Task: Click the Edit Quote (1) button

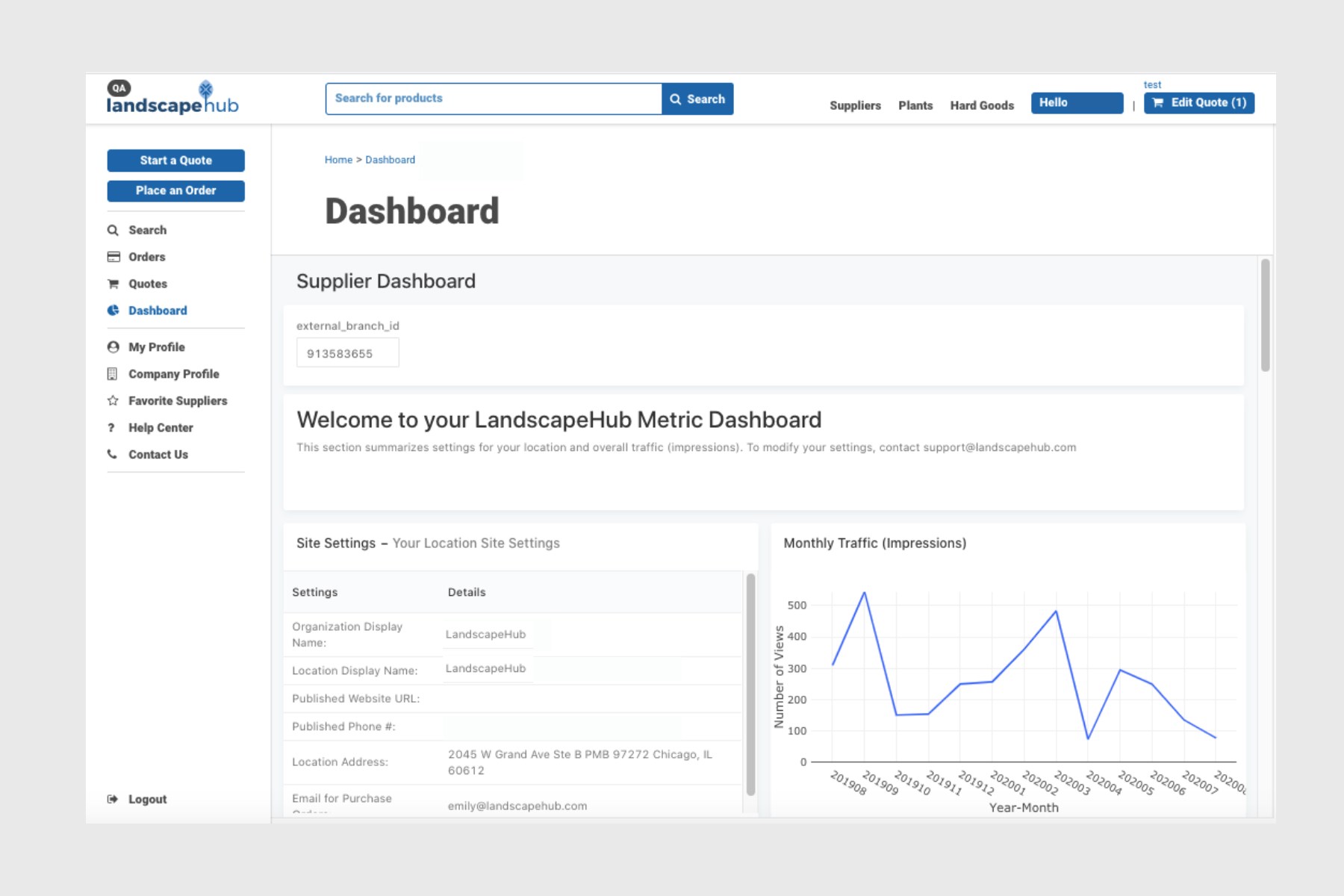Action: [1198, 103]
